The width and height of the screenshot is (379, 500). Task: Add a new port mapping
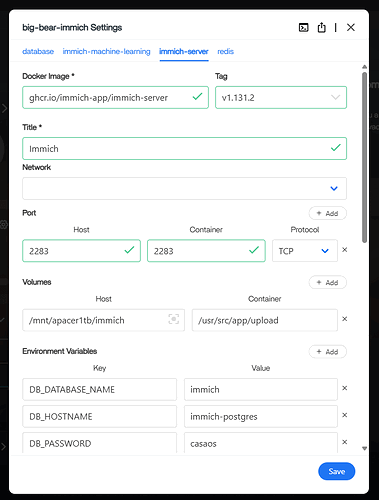[328, 213]
